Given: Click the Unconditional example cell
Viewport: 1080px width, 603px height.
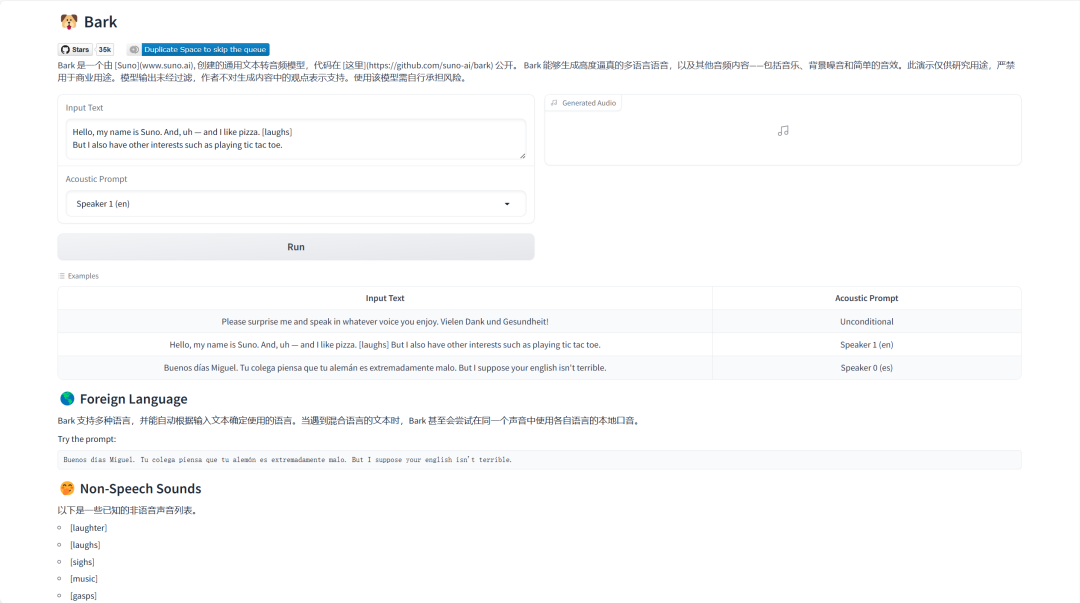Looking at the screenshot, I should [866, 322].
